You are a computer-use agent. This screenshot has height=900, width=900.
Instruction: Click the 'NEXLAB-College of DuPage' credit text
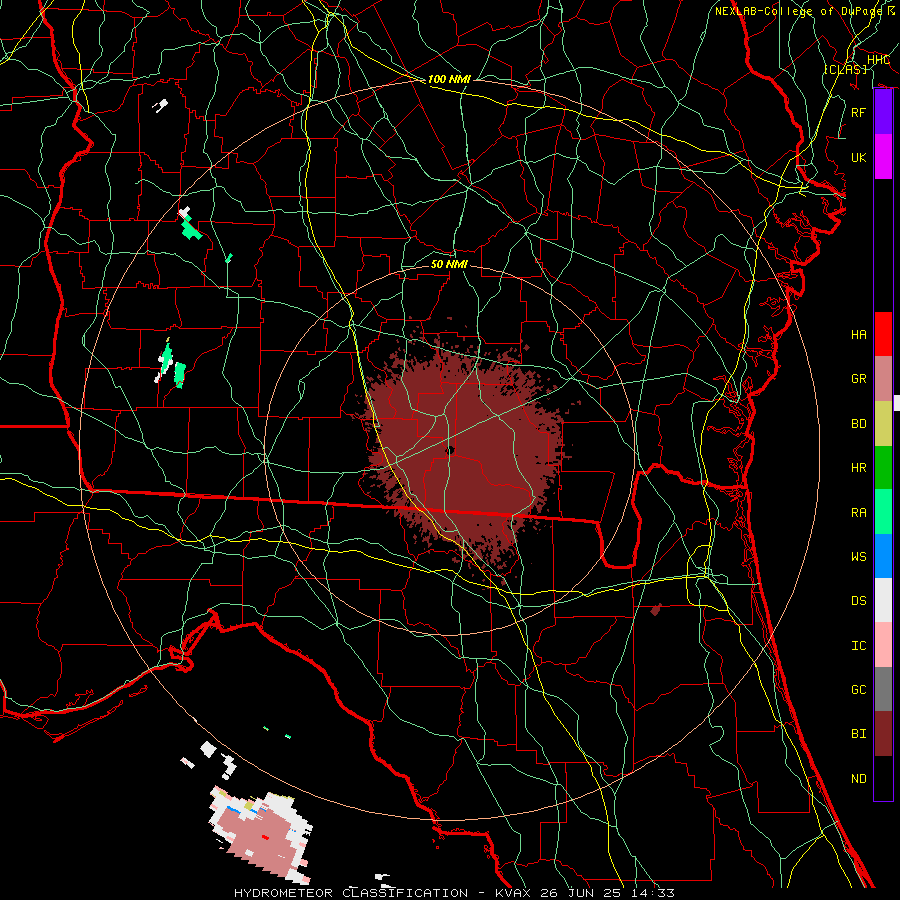pos(798,11)
